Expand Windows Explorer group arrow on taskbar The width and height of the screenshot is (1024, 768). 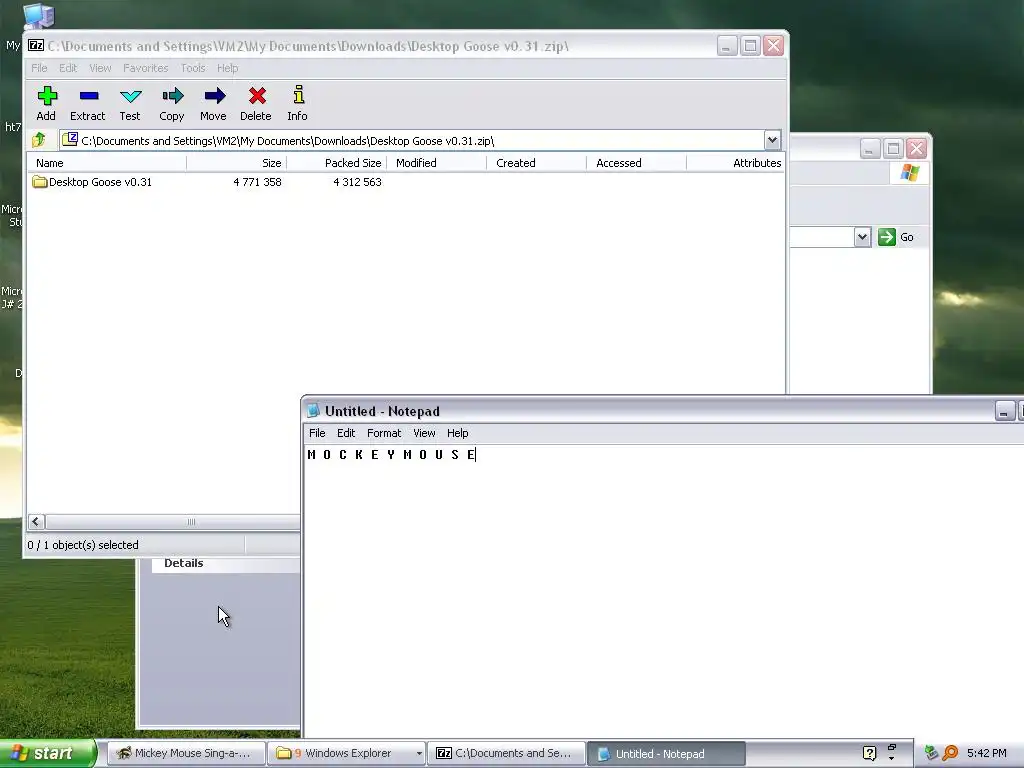(x=419, y=754)
